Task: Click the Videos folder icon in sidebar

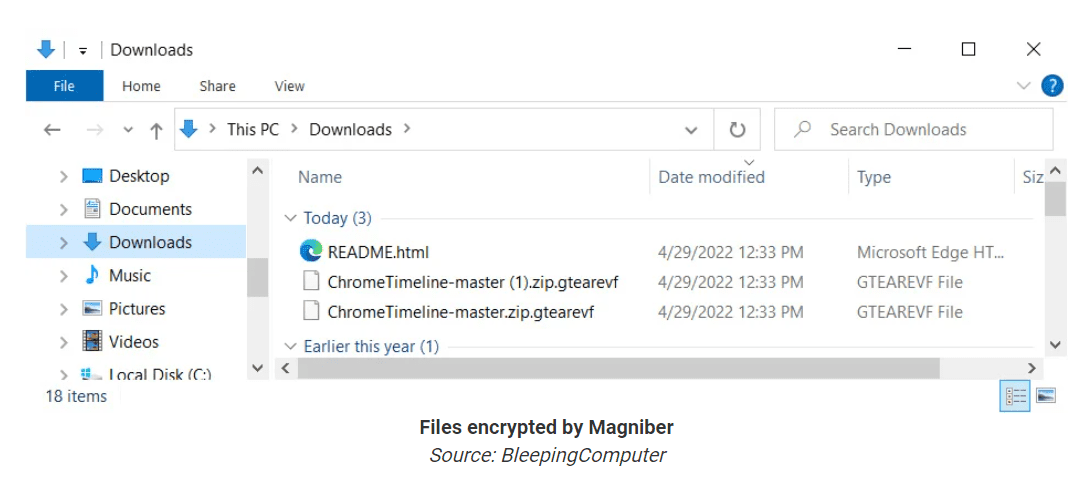Action: point(92,341)
